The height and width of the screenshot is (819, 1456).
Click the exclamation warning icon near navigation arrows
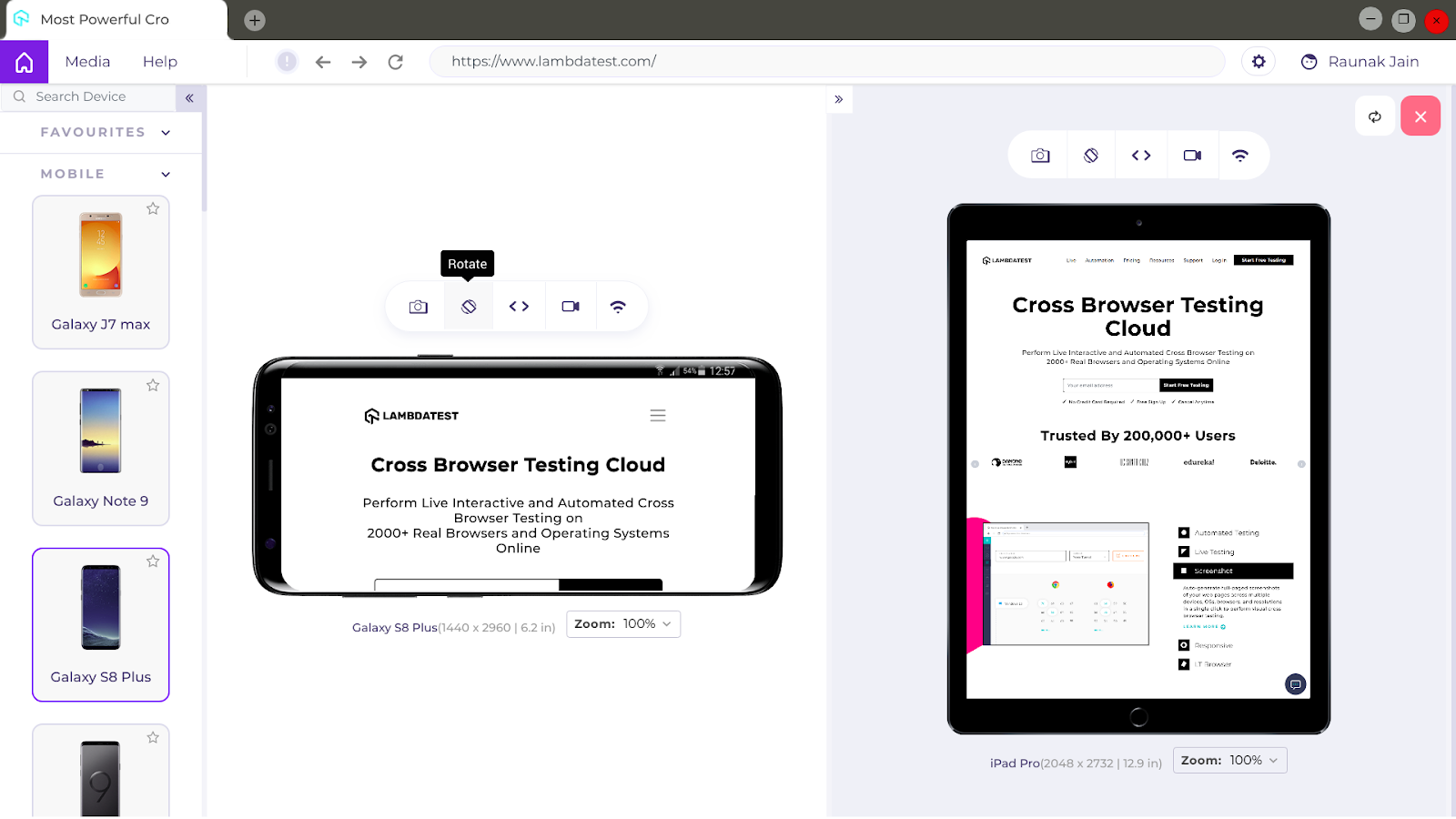pyautogui.click(x=287, y=62)
